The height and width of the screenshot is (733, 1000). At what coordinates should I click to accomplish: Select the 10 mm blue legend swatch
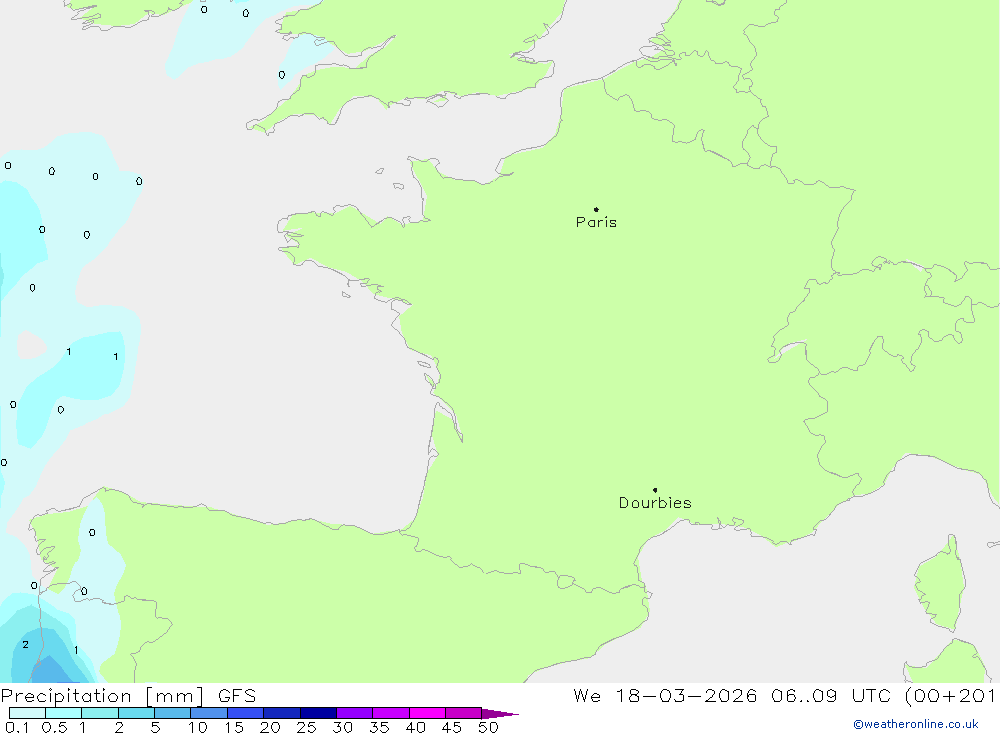[x=209, y=713]
